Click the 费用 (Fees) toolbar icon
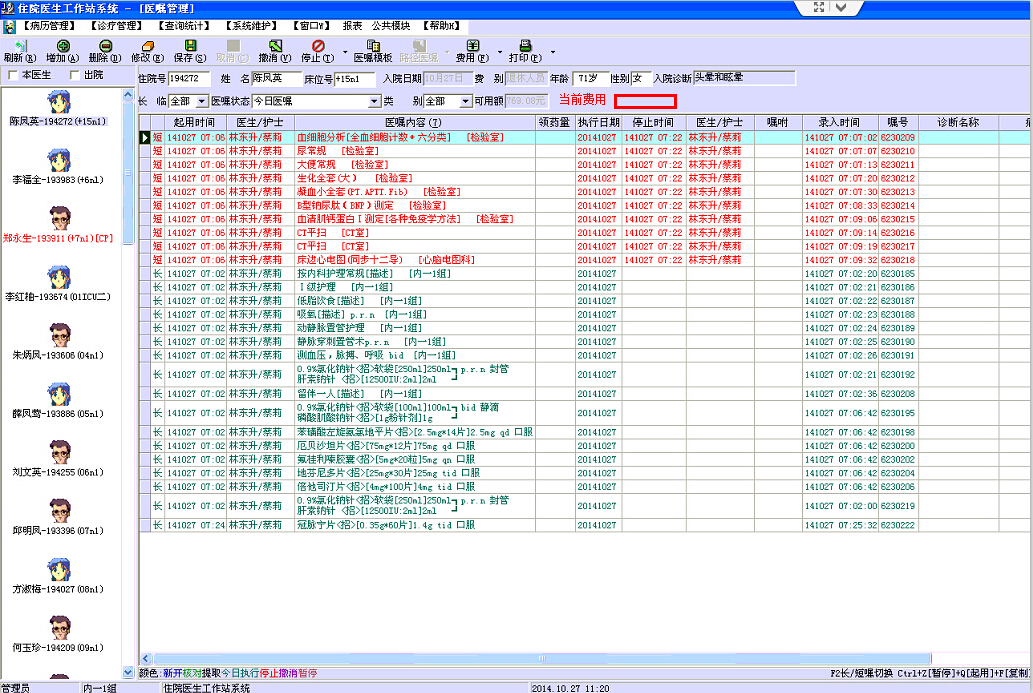 pos(473,45)
